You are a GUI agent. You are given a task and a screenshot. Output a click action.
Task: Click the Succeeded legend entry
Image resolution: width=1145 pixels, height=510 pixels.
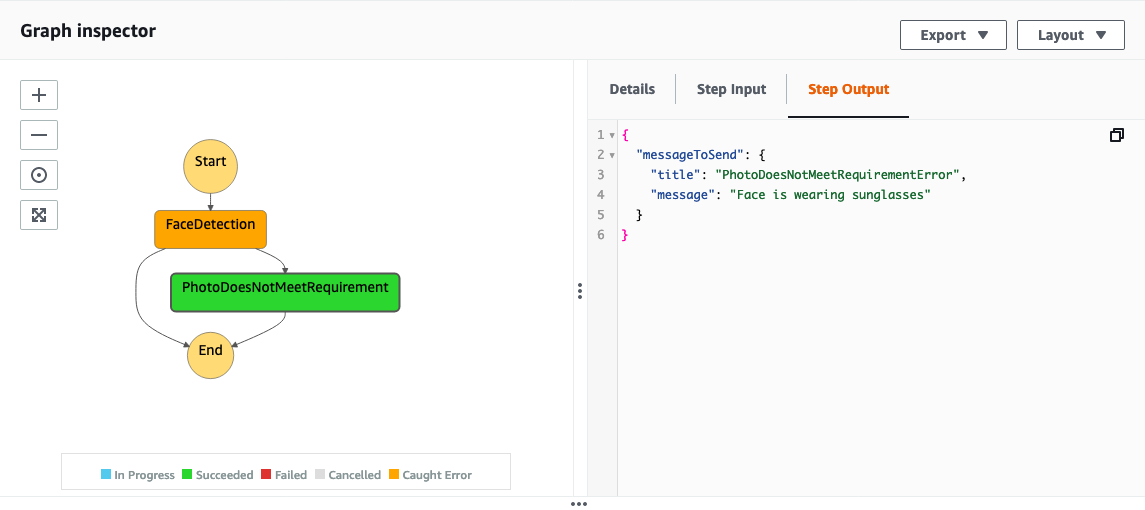click(218, 475)
